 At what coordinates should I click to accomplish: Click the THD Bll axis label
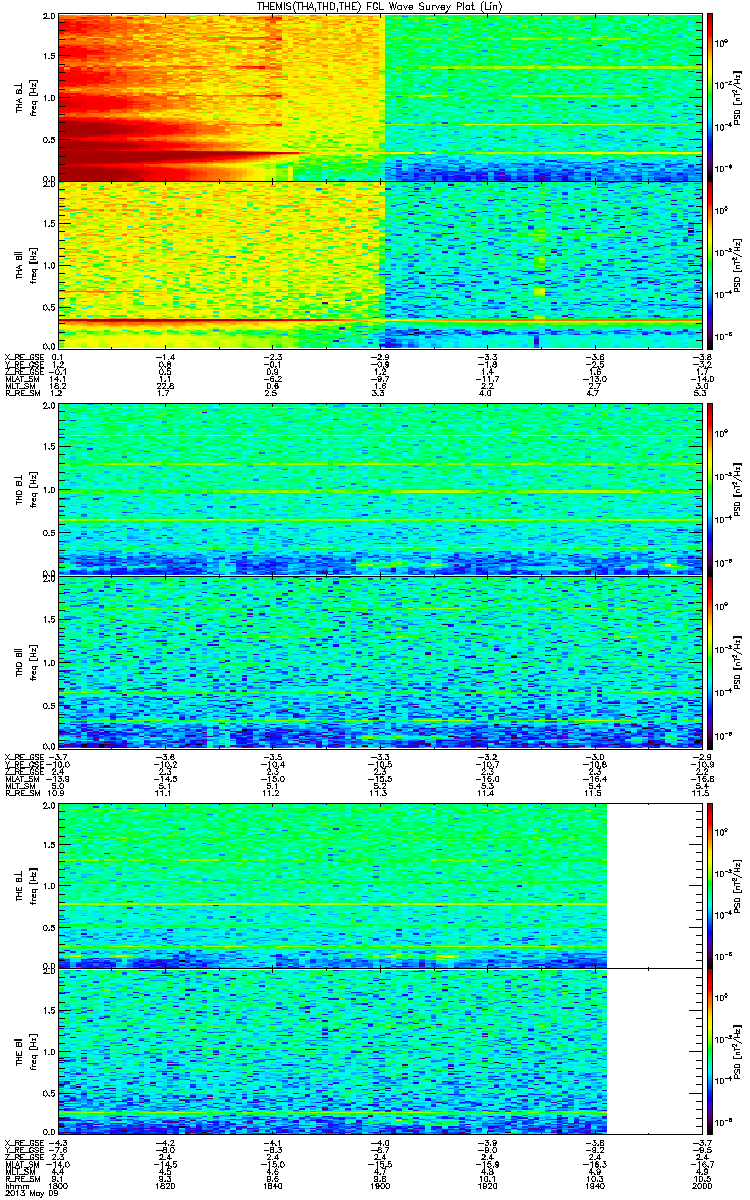pyautogui.click(x=20, y=662)
